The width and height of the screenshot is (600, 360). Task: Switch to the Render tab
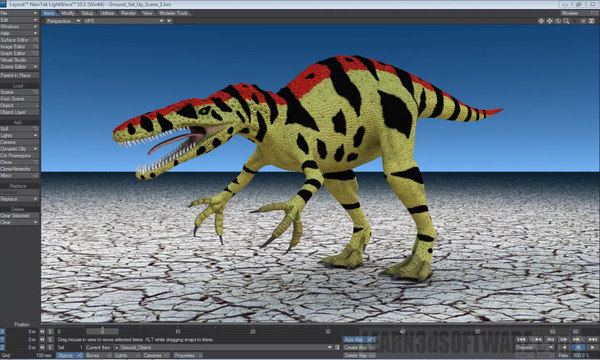(128, 13)
